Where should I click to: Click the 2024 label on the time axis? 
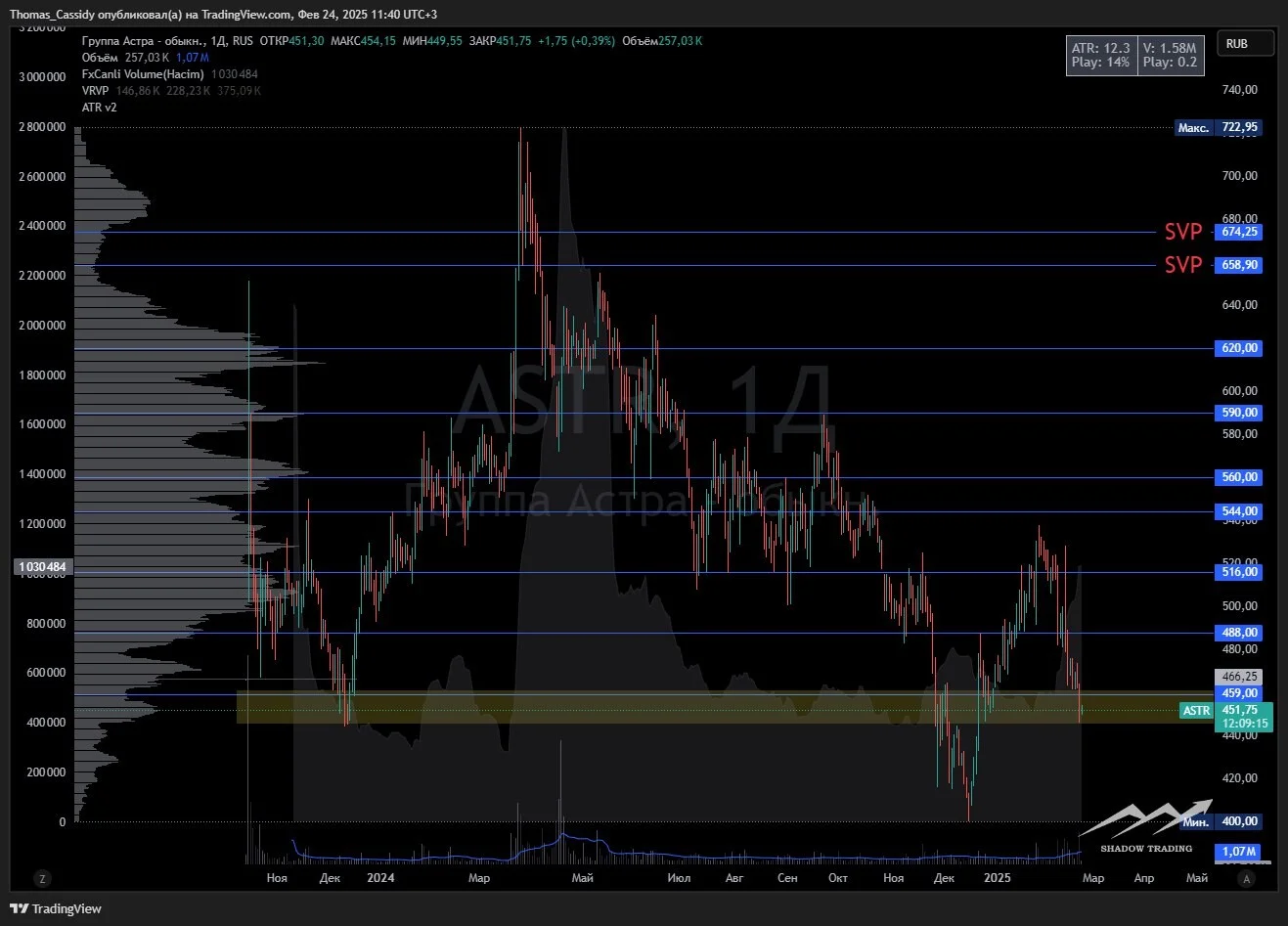[380, 878]
